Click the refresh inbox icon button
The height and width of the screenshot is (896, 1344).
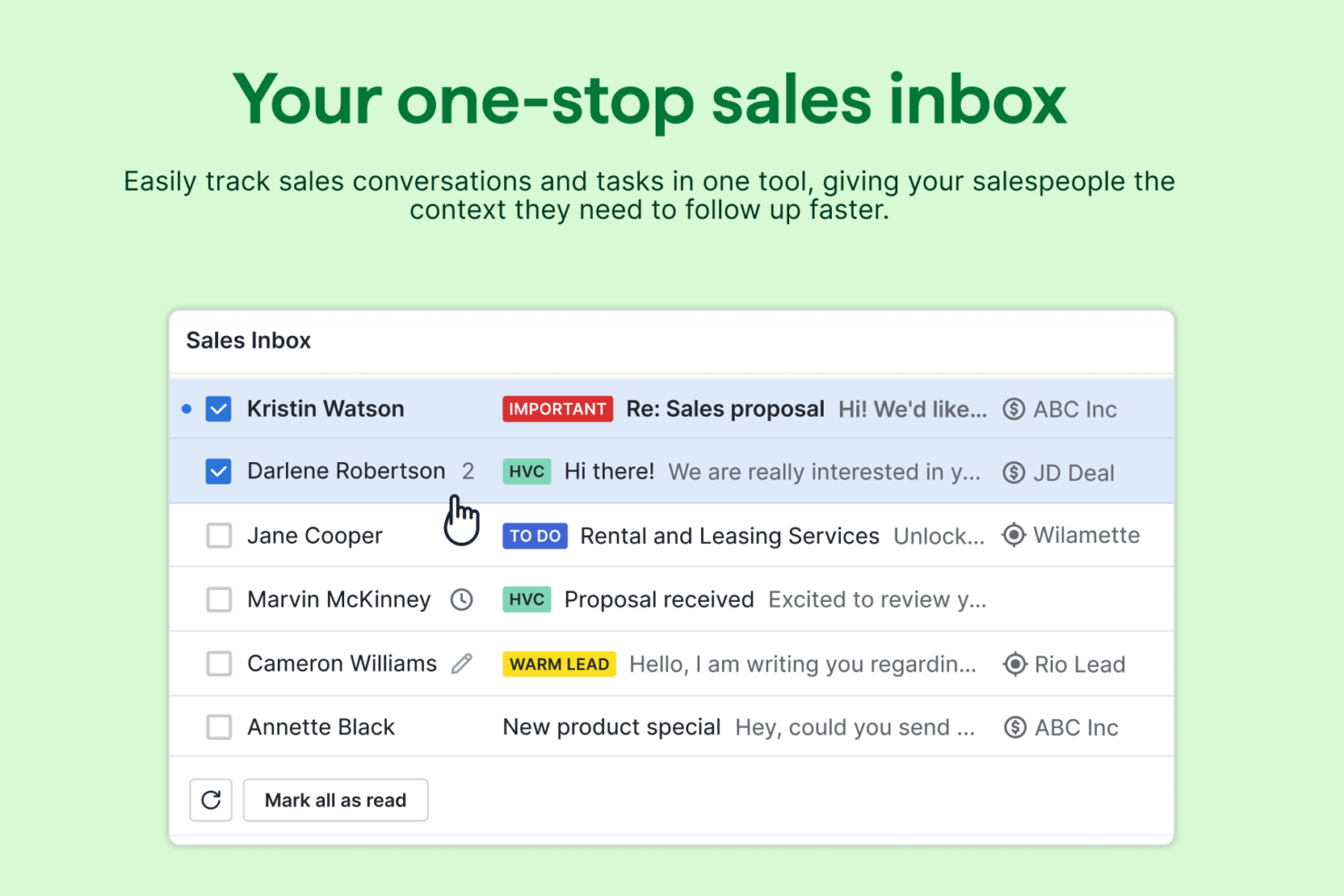pos(211,800)
